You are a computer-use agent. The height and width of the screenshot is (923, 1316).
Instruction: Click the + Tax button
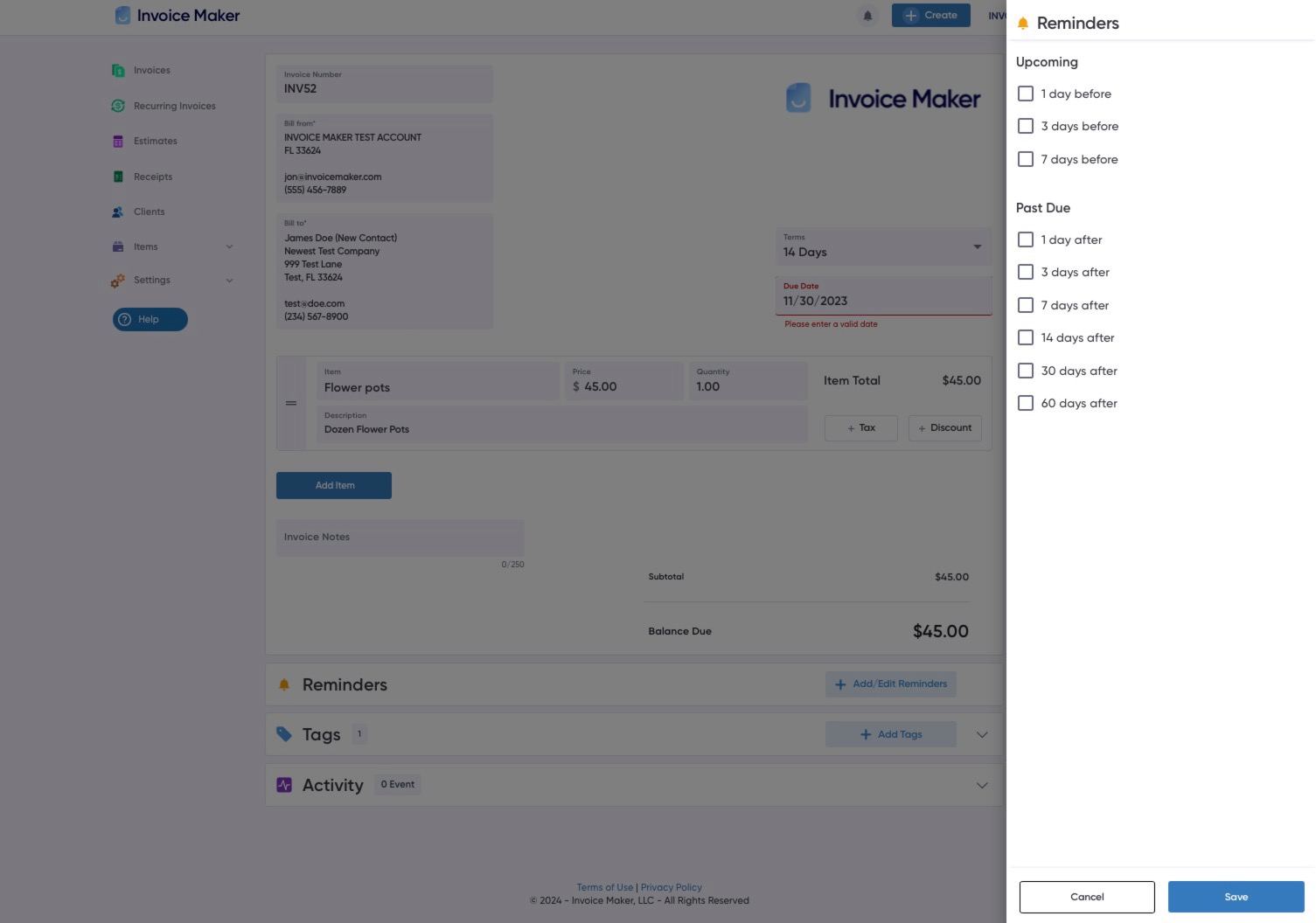coord(860,428)
